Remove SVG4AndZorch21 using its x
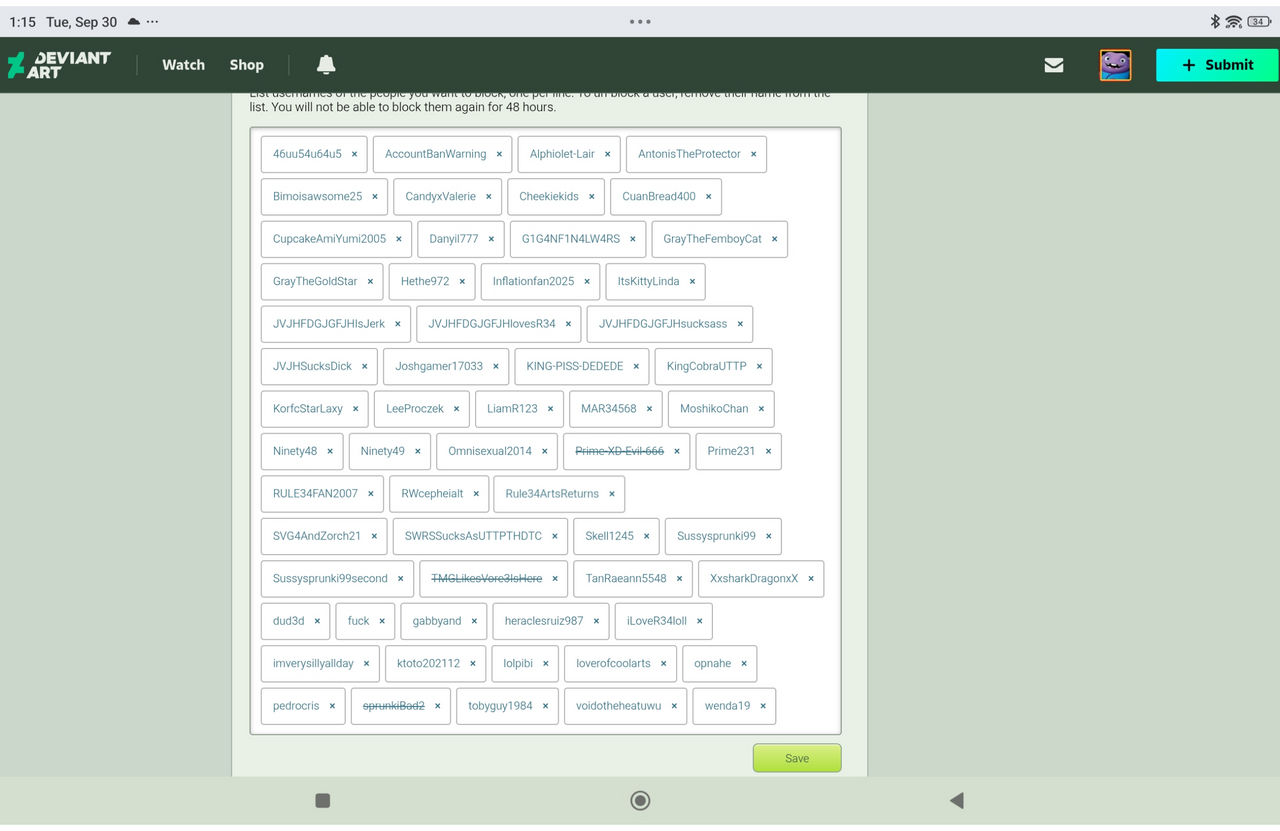 [374, 536]
